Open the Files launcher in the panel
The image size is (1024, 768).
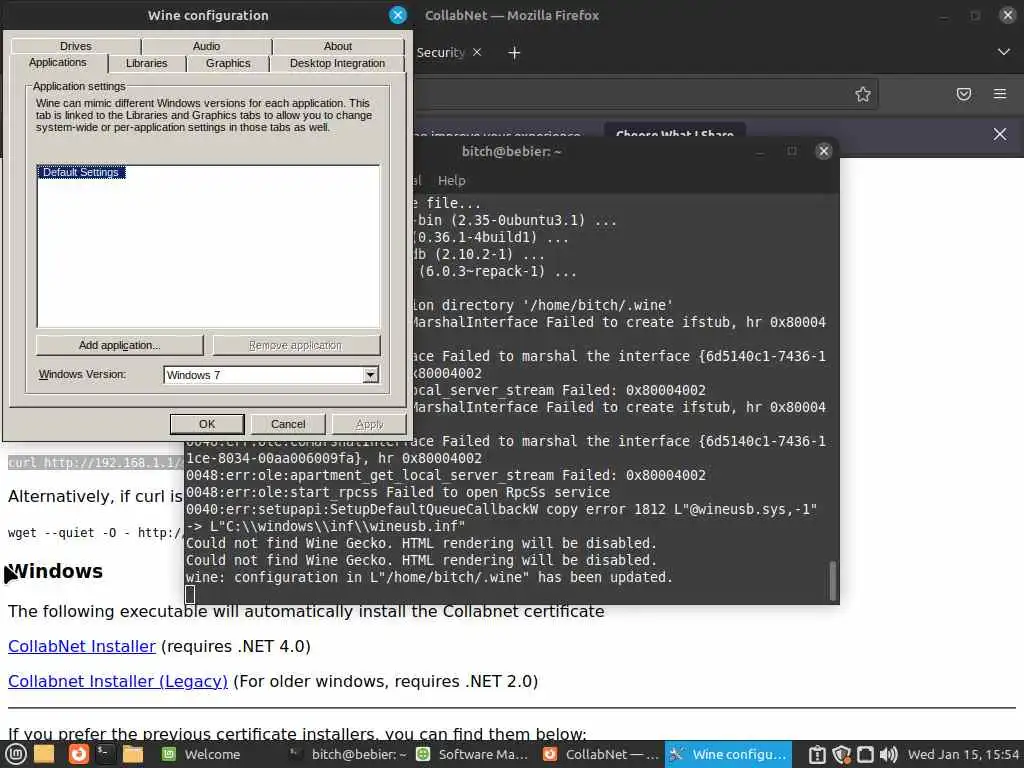(133, 754)
